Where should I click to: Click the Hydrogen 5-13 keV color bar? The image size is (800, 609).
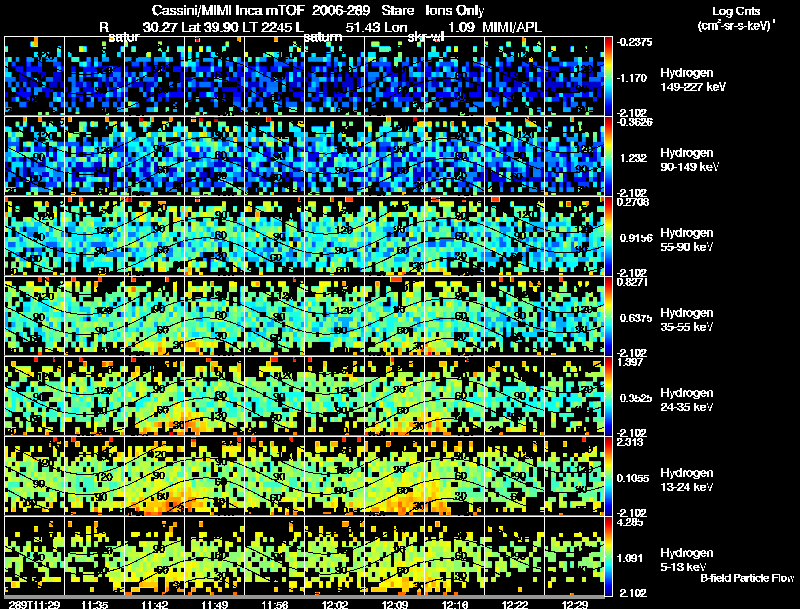tap(608, 556)
